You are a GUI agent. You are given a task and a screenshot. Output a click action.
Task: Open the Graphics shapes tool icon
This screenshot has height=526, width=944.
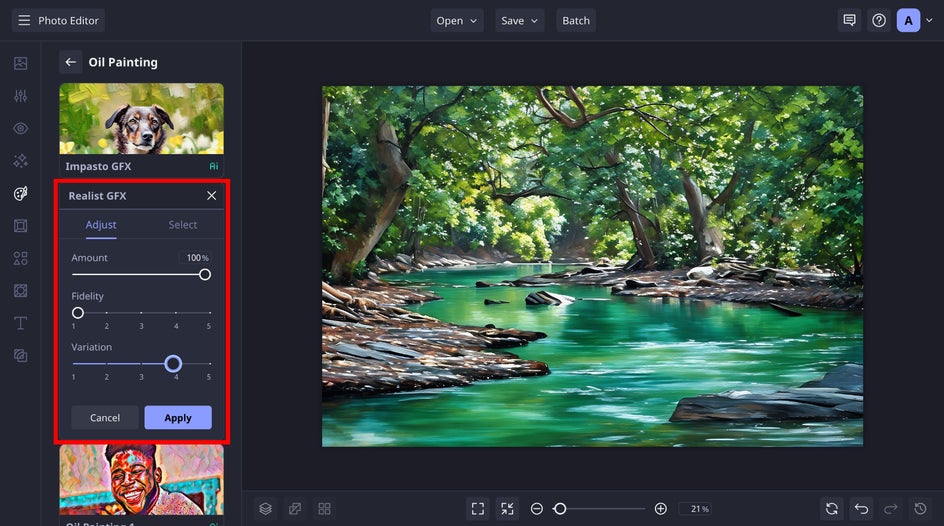tap(20, 258)
